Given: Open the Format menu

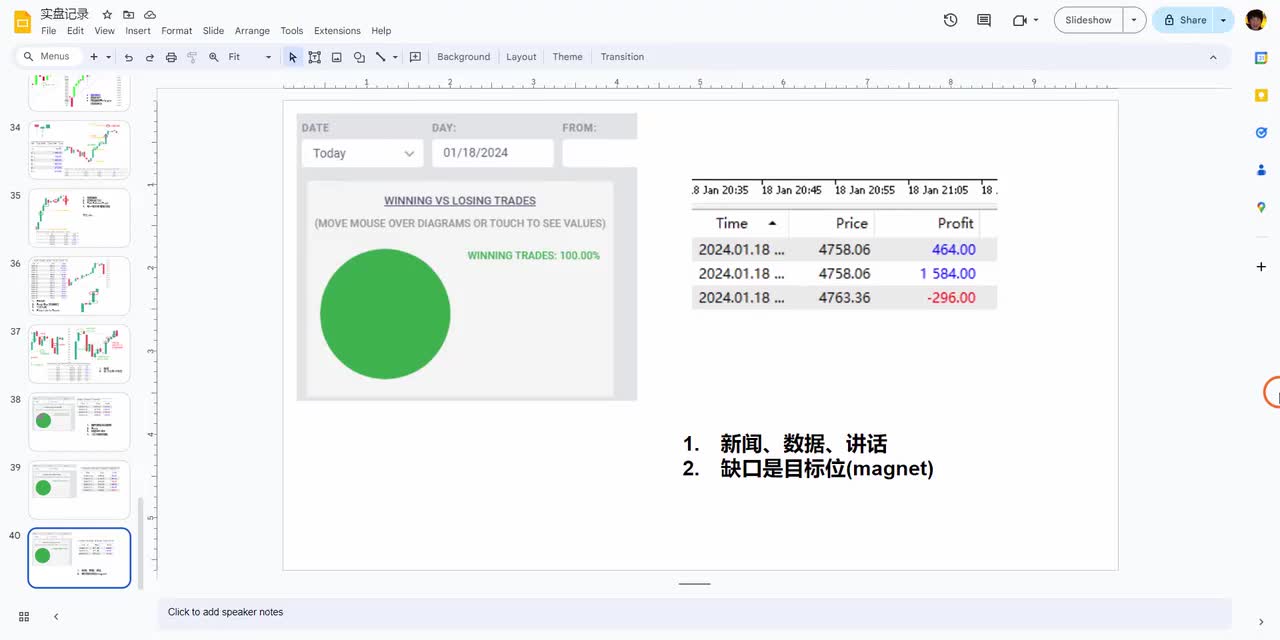Looking at the screenshot, I should (x=177, y=31).
